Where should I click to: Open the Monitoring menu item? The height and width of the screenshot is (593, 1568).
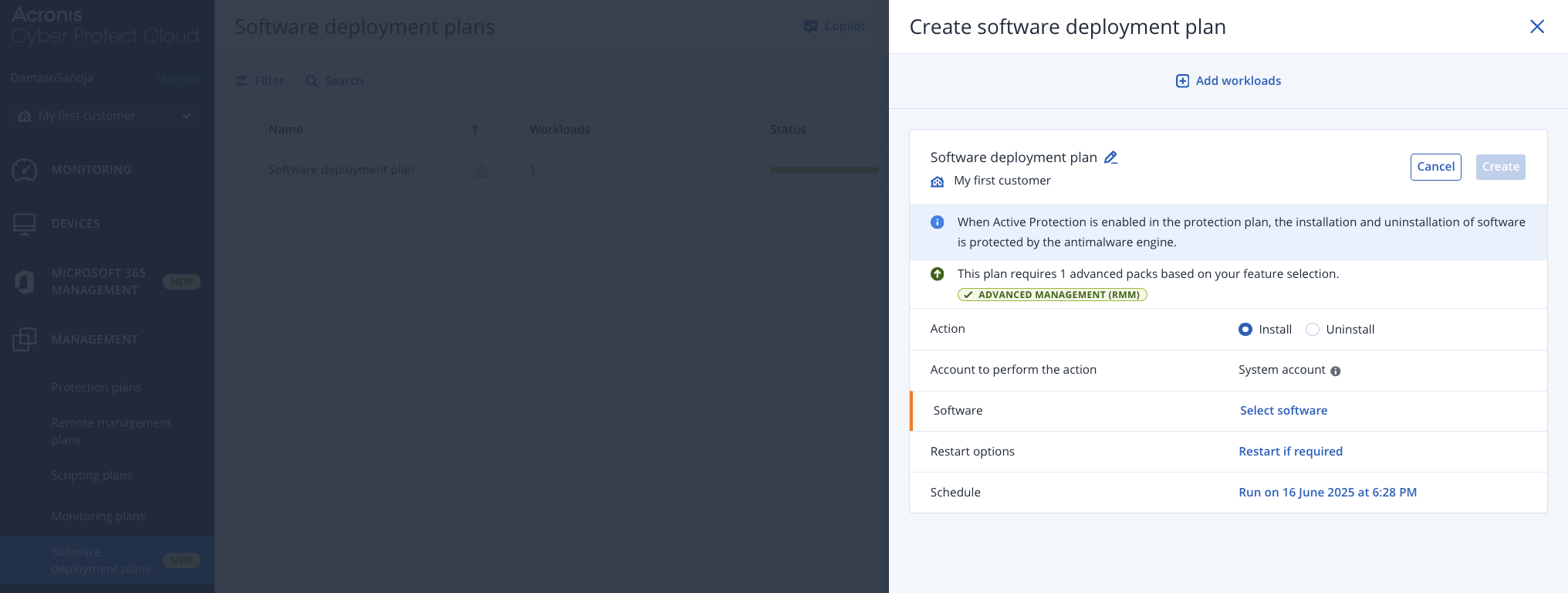91,170
